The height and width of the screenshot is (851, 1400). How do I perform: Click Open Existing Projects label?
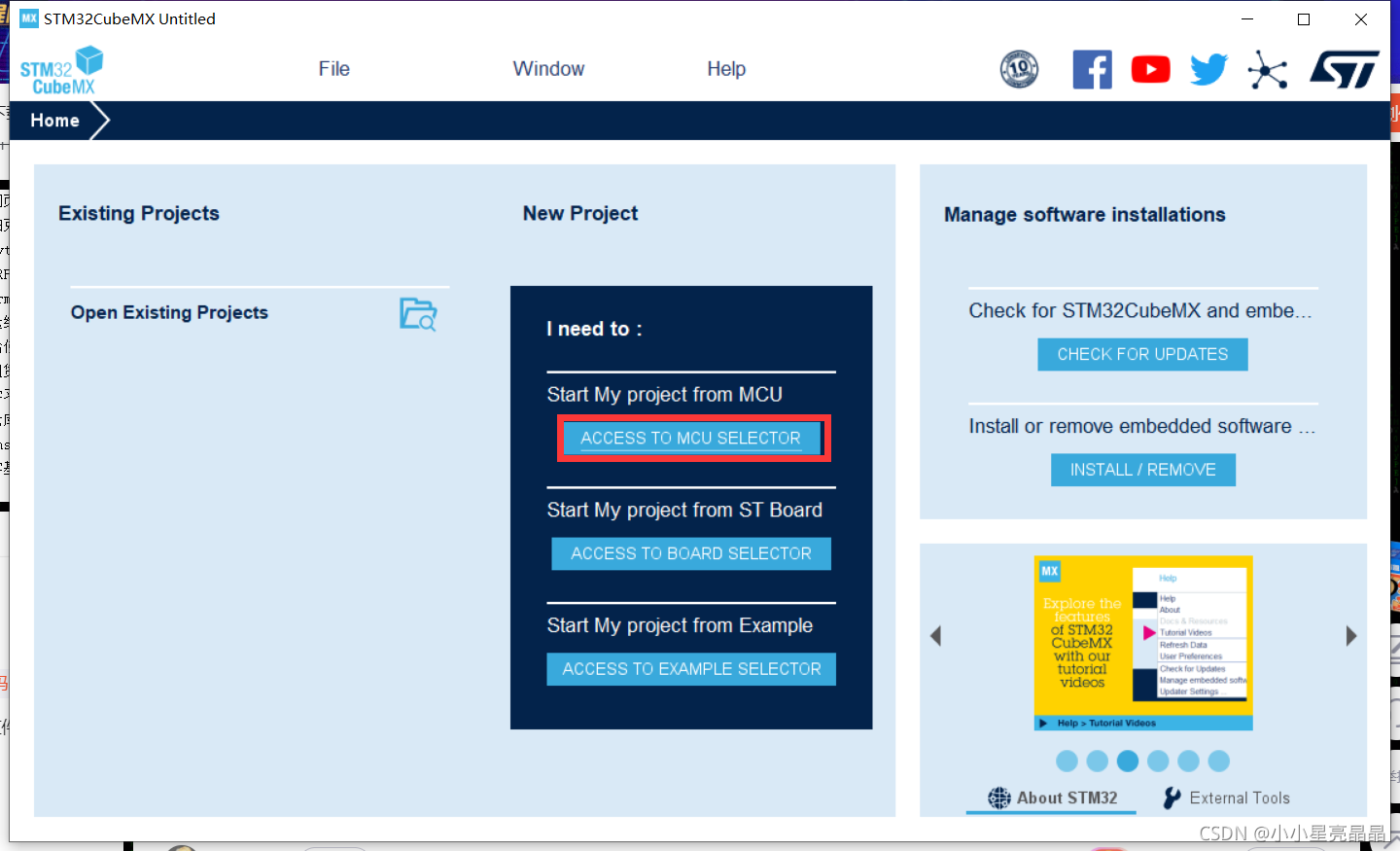[x=169, y=312]
